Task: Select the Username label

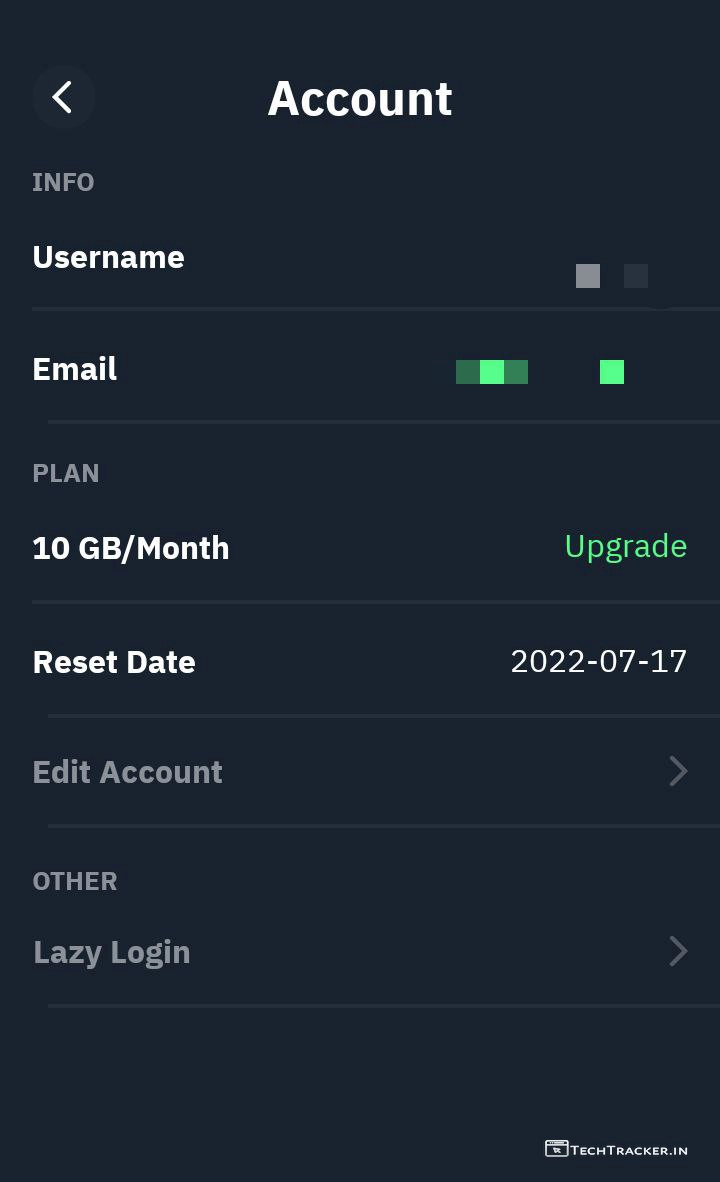Action: click(x=108, y=257)
